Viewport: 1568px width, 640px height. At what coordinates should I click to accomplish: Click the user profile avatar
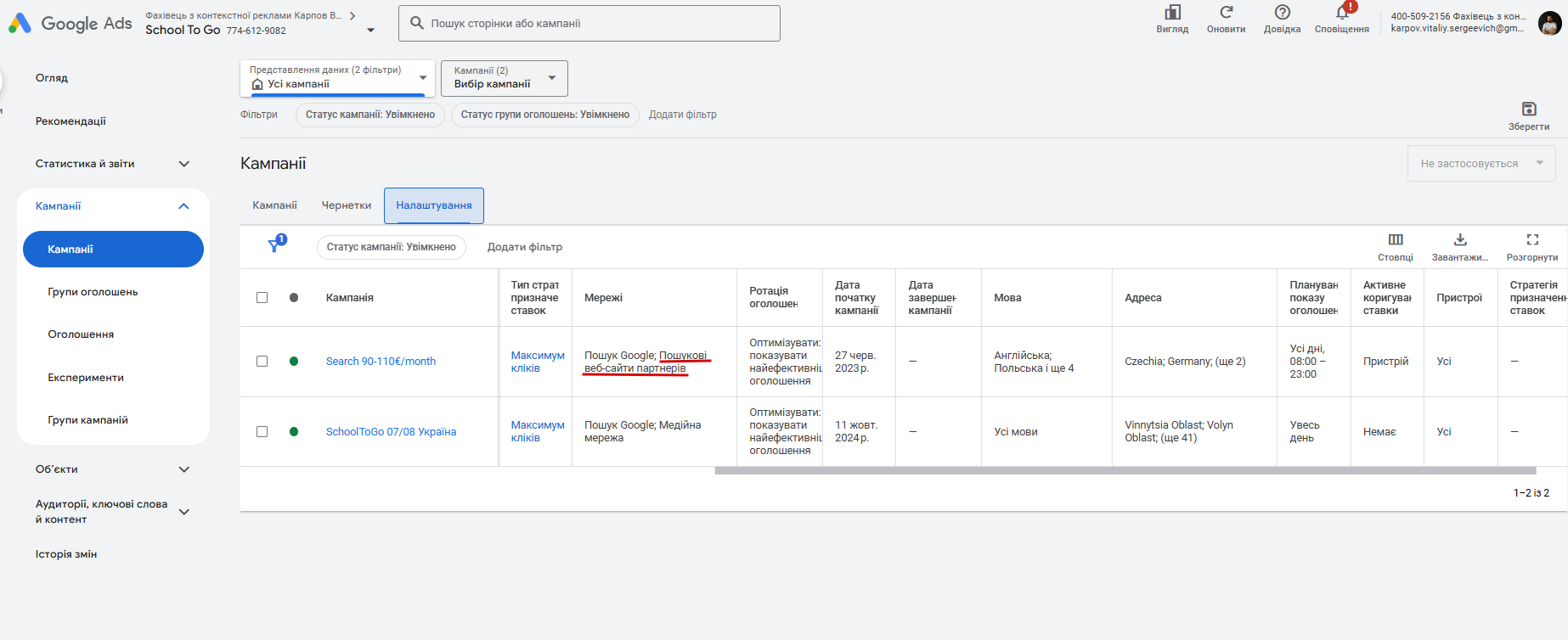(x=1549, y=23)
